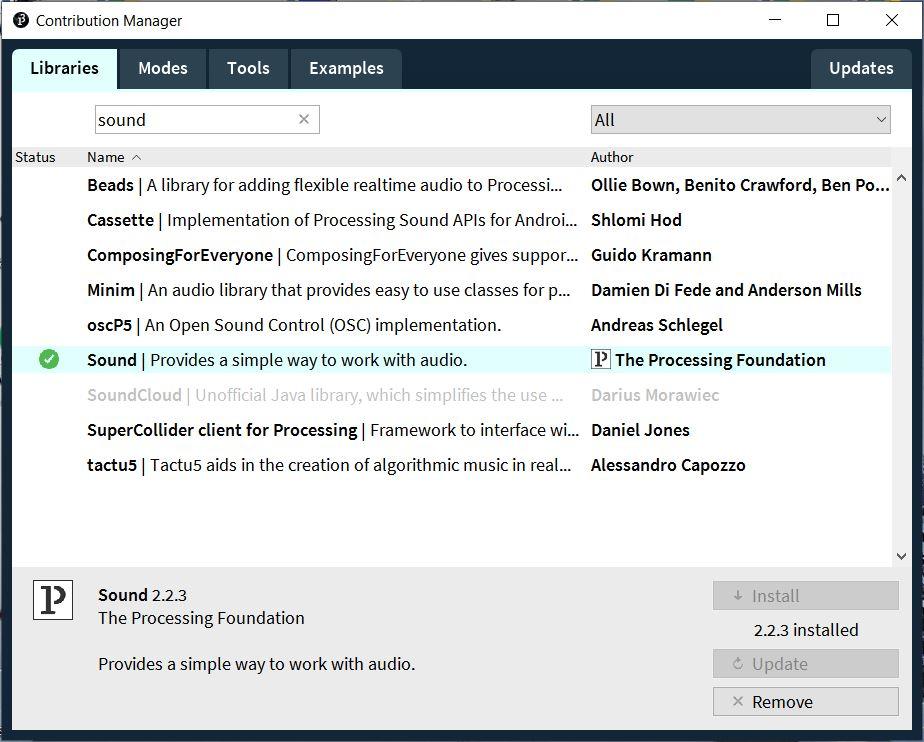This screenshot has width=924, height=742.
Task: Click the Update button
Action: tap(806, 664)
